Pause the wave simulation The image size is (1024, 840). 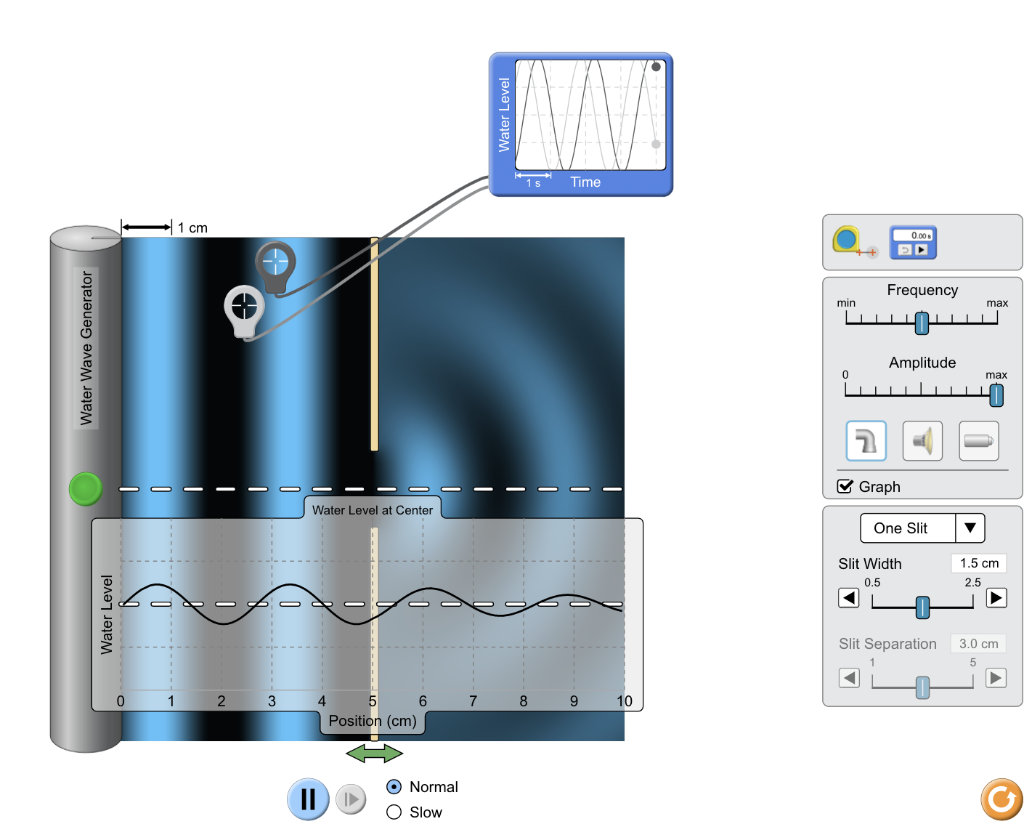point(307,799)
